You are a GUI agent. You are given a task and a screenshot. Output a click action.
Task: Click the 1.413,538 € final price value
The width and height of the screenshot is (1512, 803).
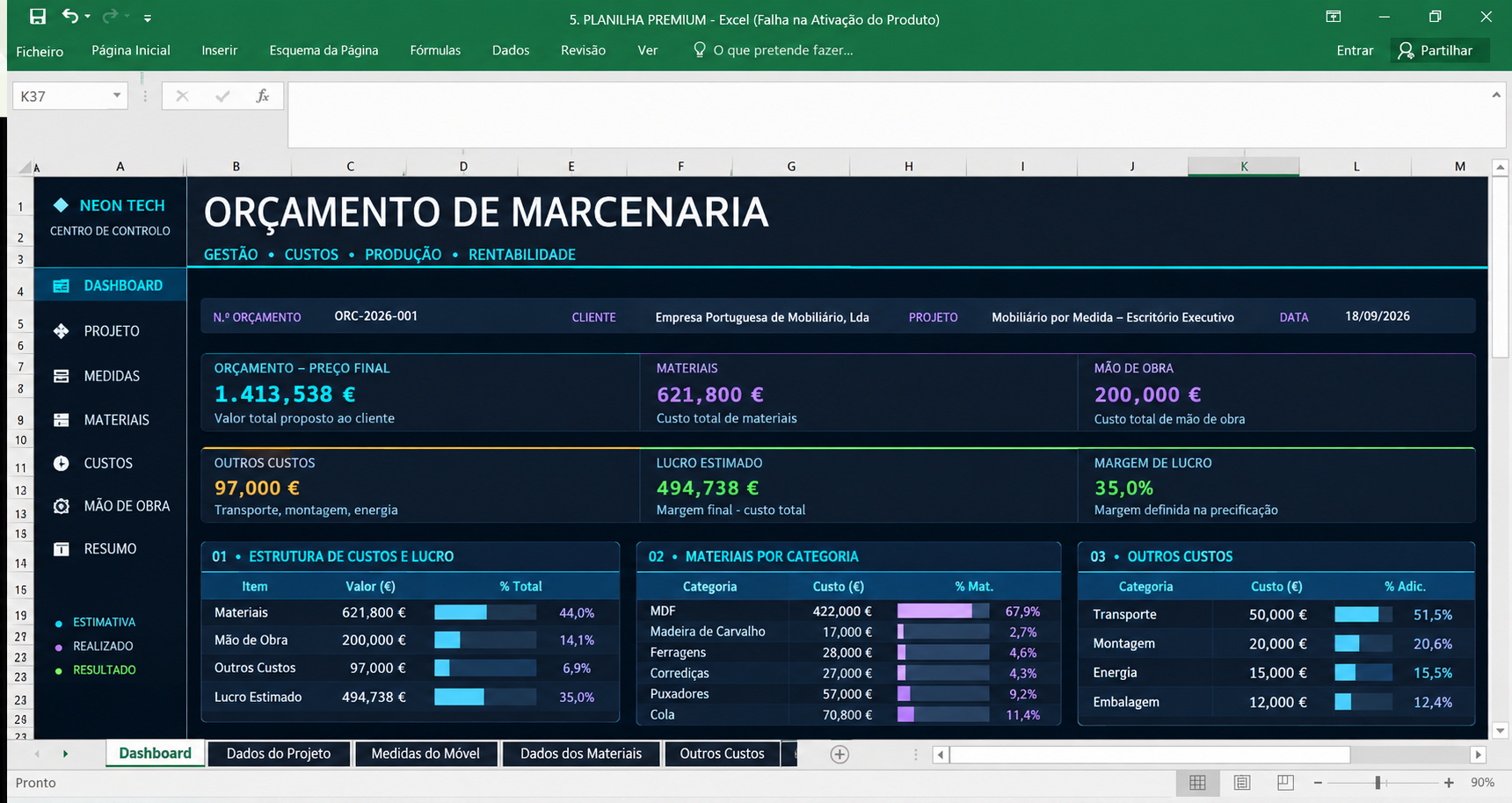pos(285,394)
